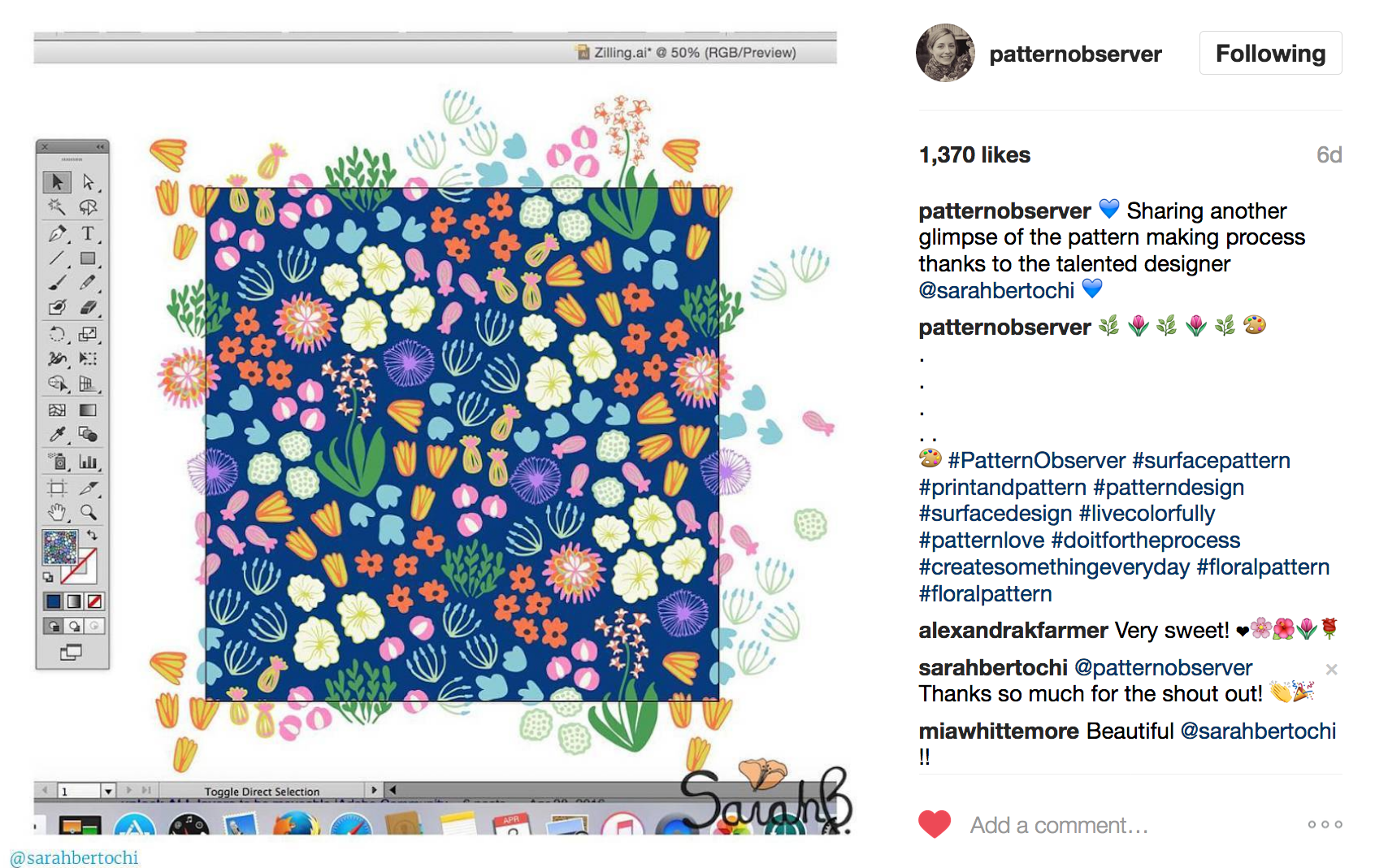Select the Zoom magnifier tool
This screenshot has height=868, width=1375.
click(x=88, y=512)
